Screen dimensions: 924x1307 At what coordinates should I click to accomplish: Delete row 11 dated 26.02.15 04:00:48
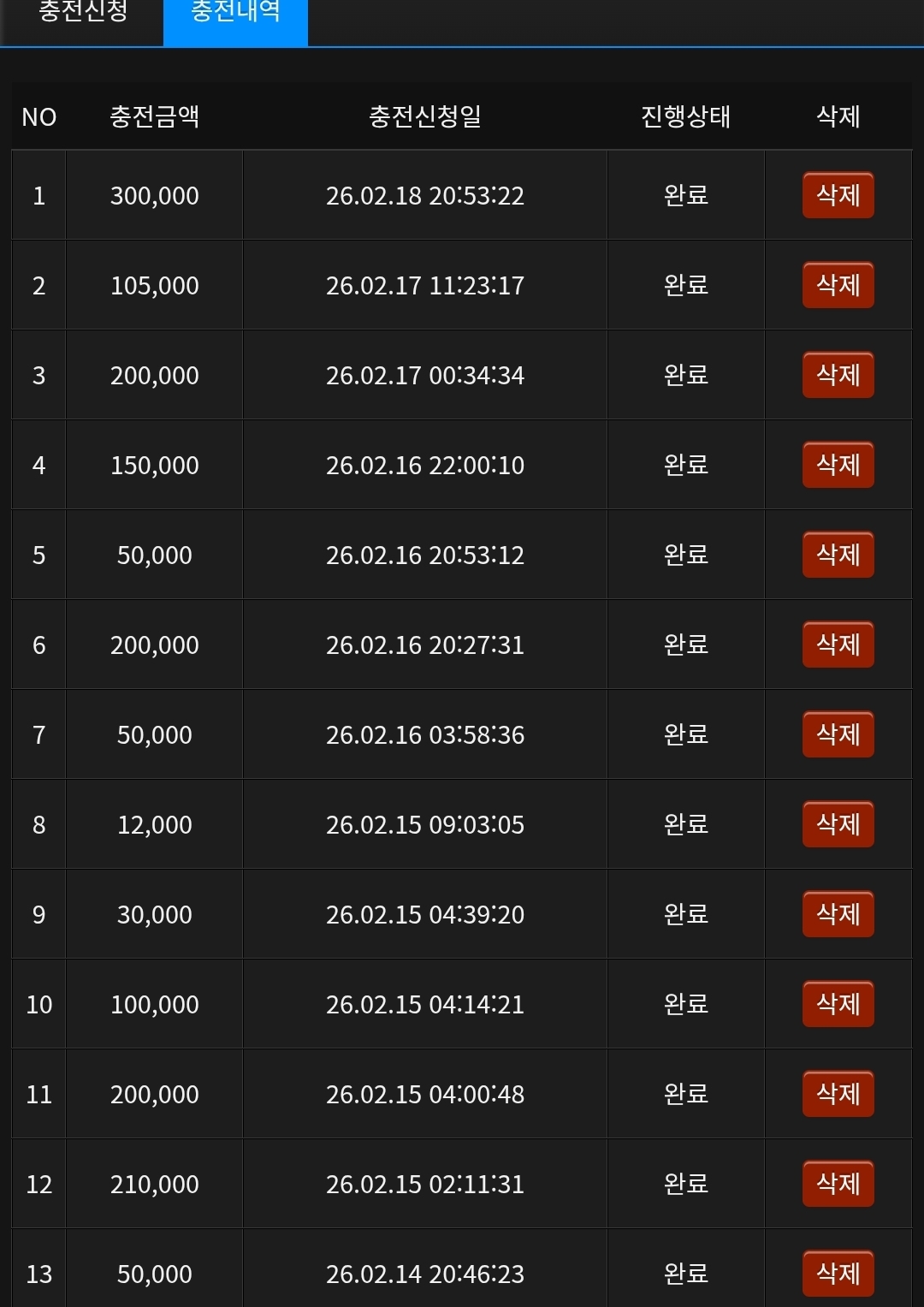pos(838,1094)
